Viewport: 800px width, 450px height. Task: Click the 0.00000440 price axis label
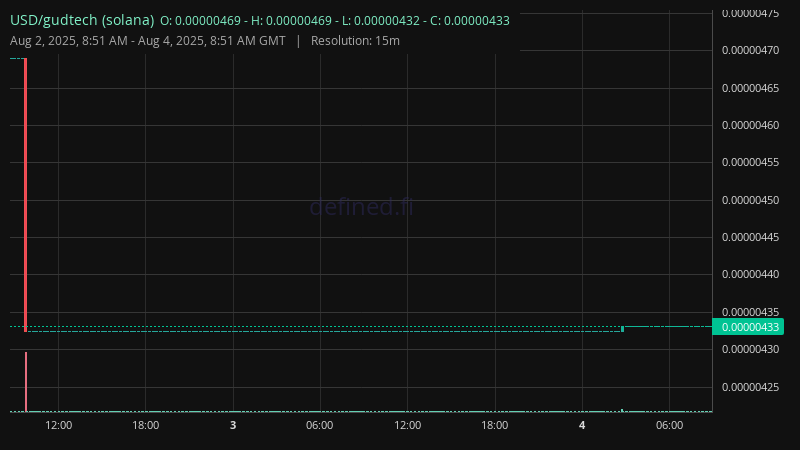(x=751, y=274)
